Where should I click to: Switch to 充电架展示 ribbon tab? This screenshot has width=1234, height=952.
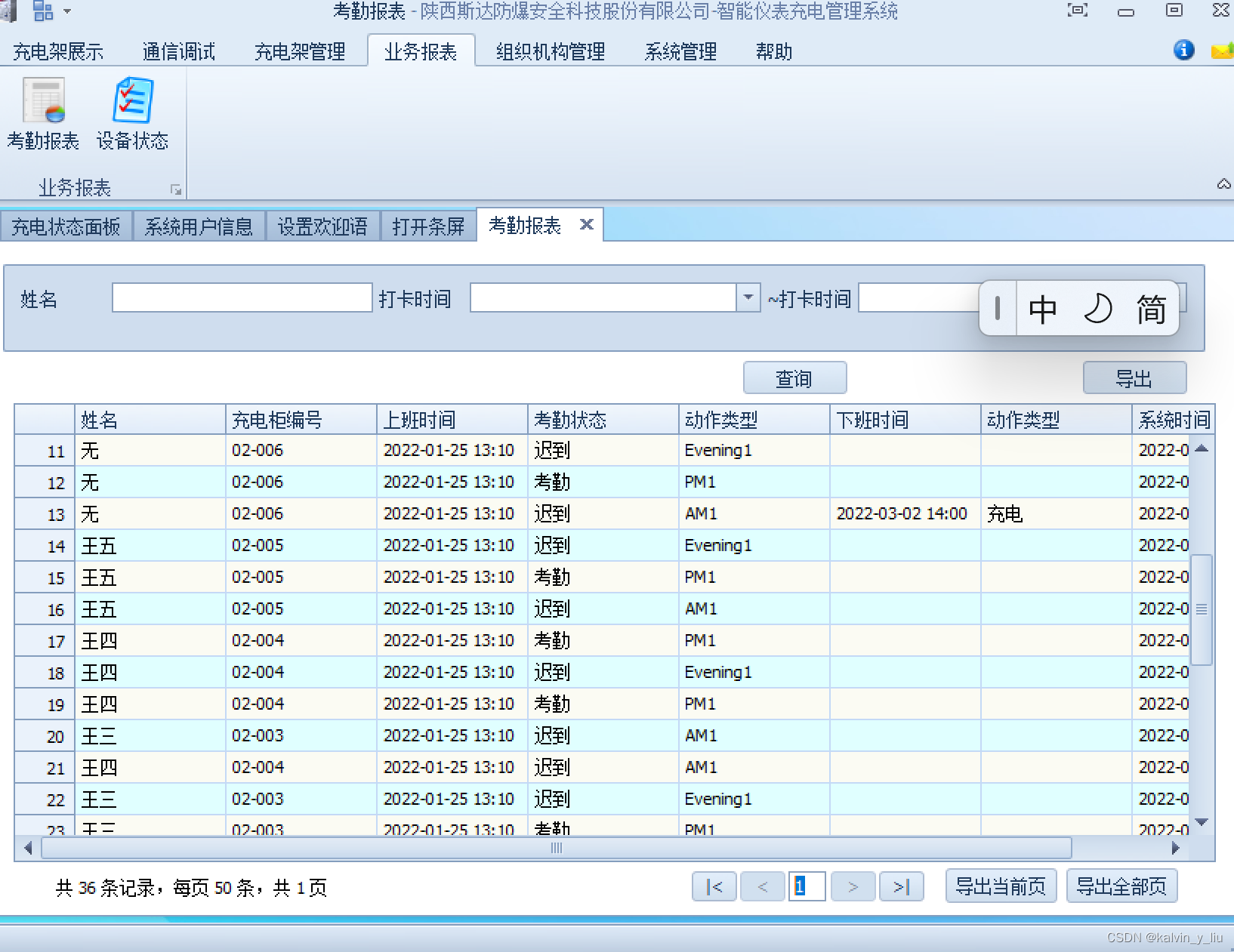(x=58, y=51)
